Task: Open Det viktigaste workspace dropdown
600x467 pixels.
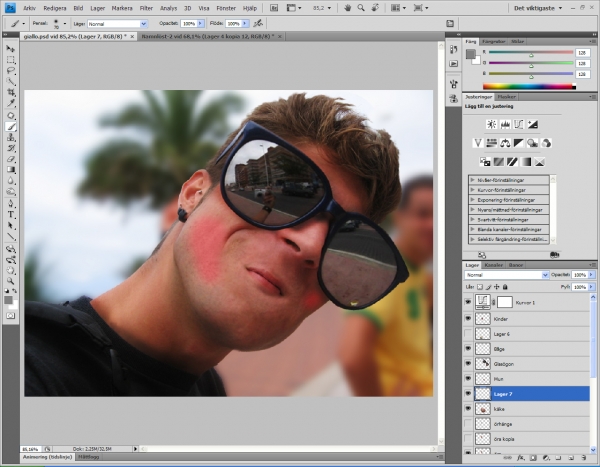Action: tap(538, 8)
